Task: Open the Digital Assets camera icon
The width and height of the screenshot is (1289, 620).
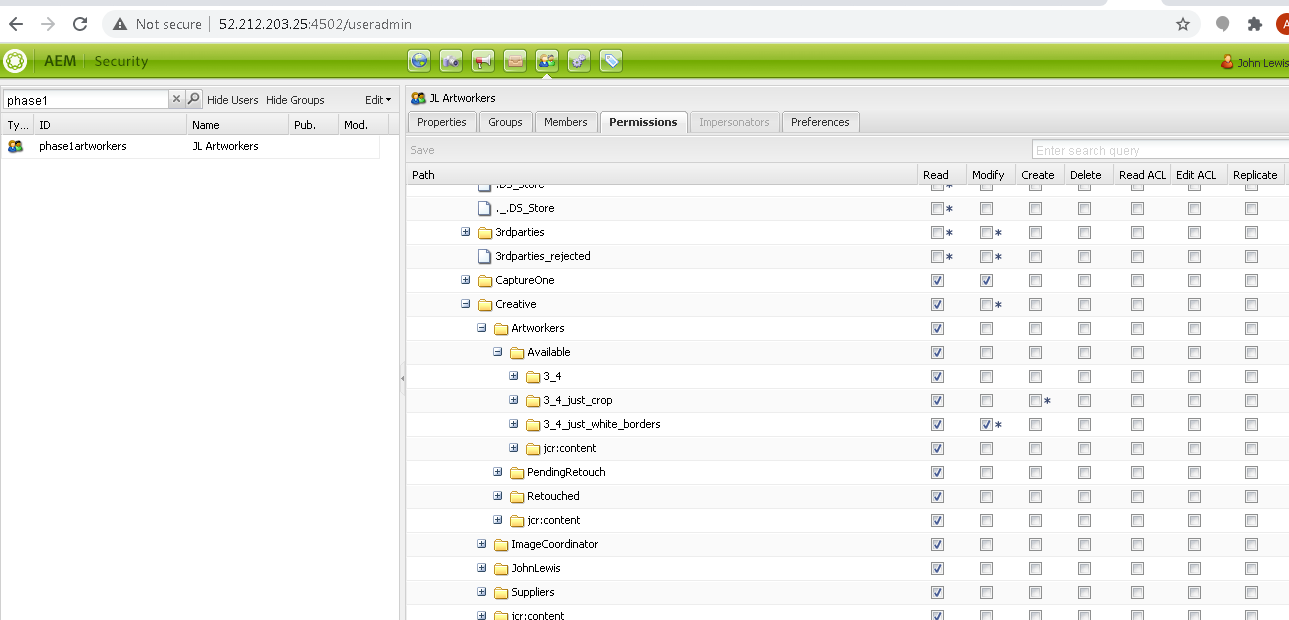Action: click(450, 60)
